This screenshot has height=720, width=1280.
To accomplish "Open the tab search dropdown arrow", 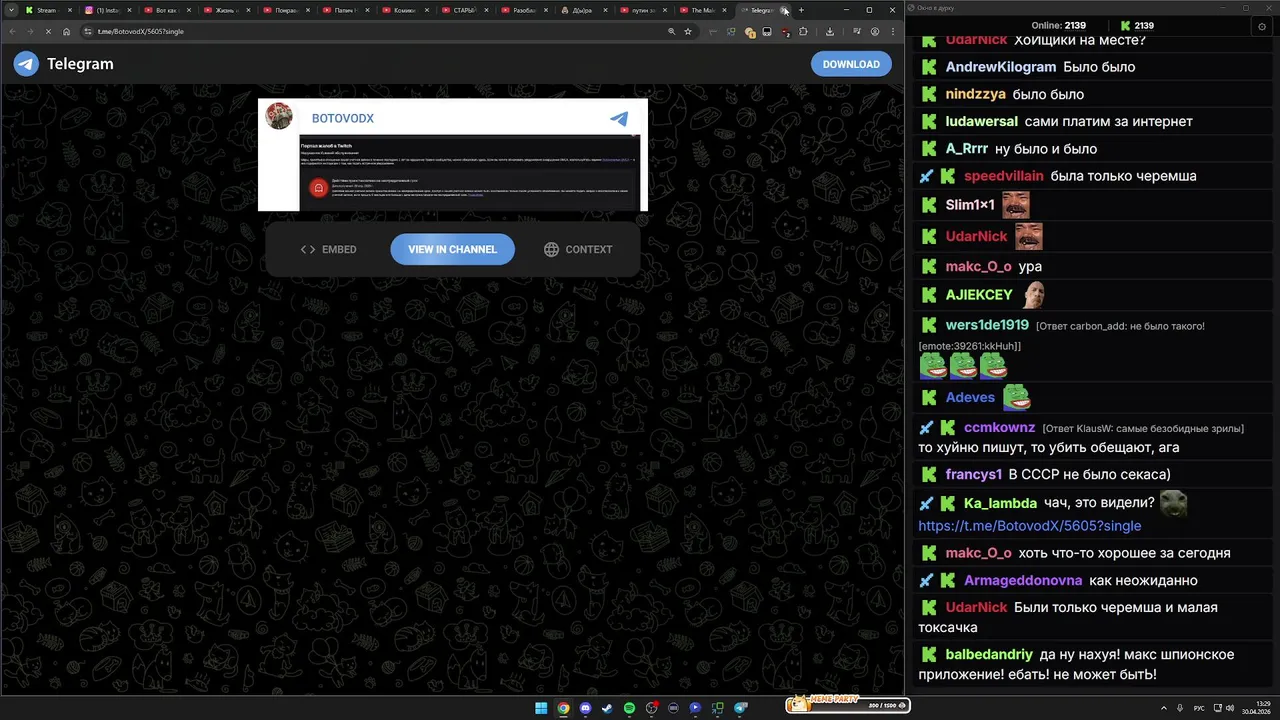I will click(10, 10).
